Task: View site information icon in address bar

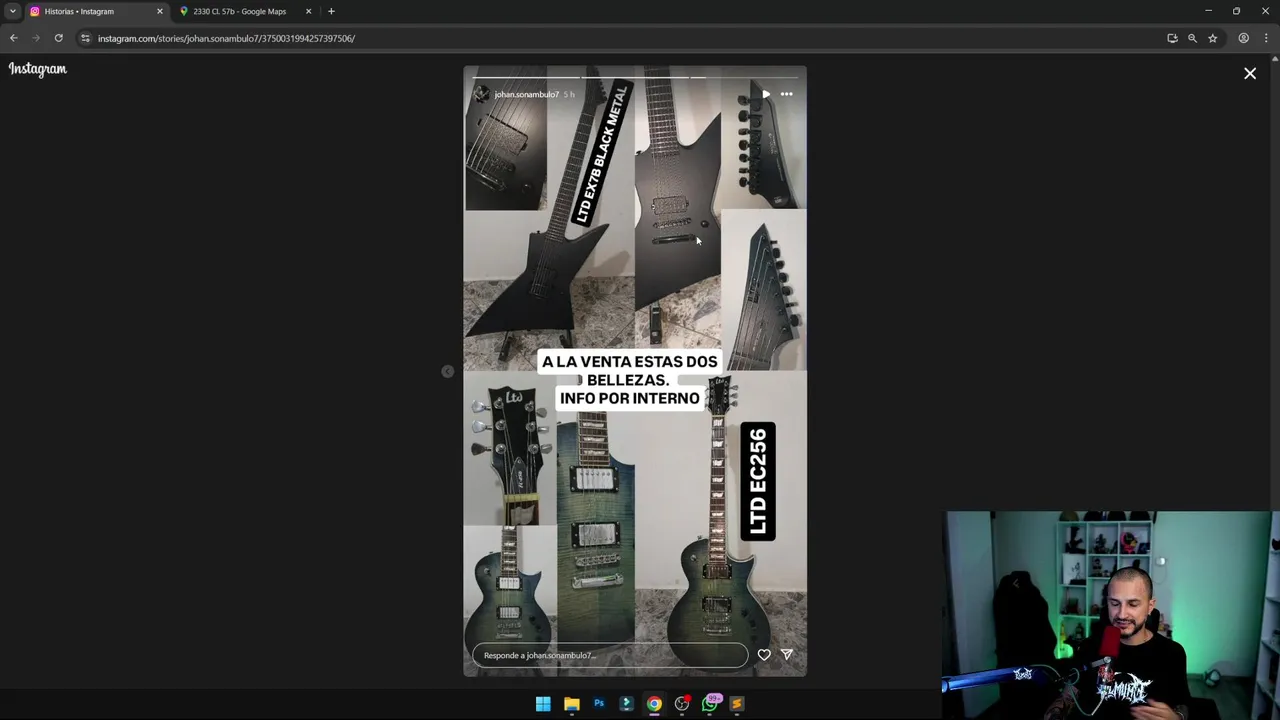Action: click(x=85, y=38)
